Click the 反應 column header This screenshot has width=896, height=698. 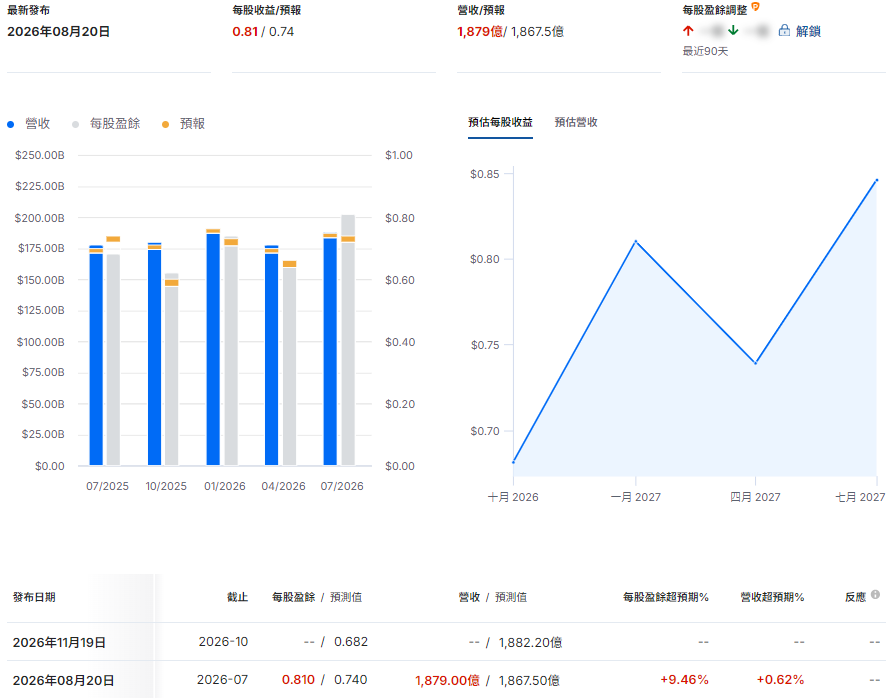(x=855, y=597)
